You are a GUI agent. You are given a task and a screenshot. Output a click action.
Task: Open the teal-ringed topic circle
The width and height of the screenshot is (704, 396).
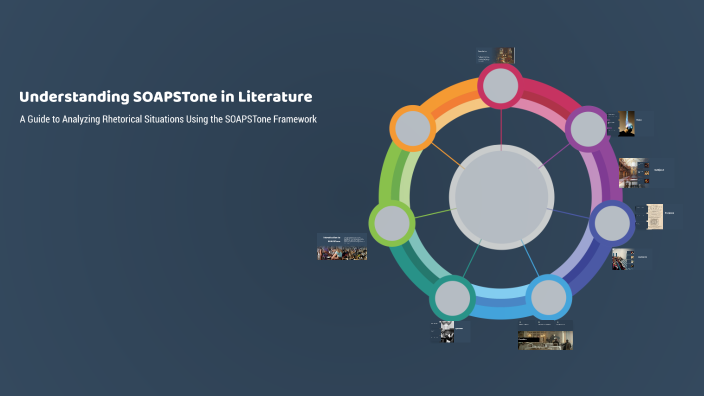point(452,298)
